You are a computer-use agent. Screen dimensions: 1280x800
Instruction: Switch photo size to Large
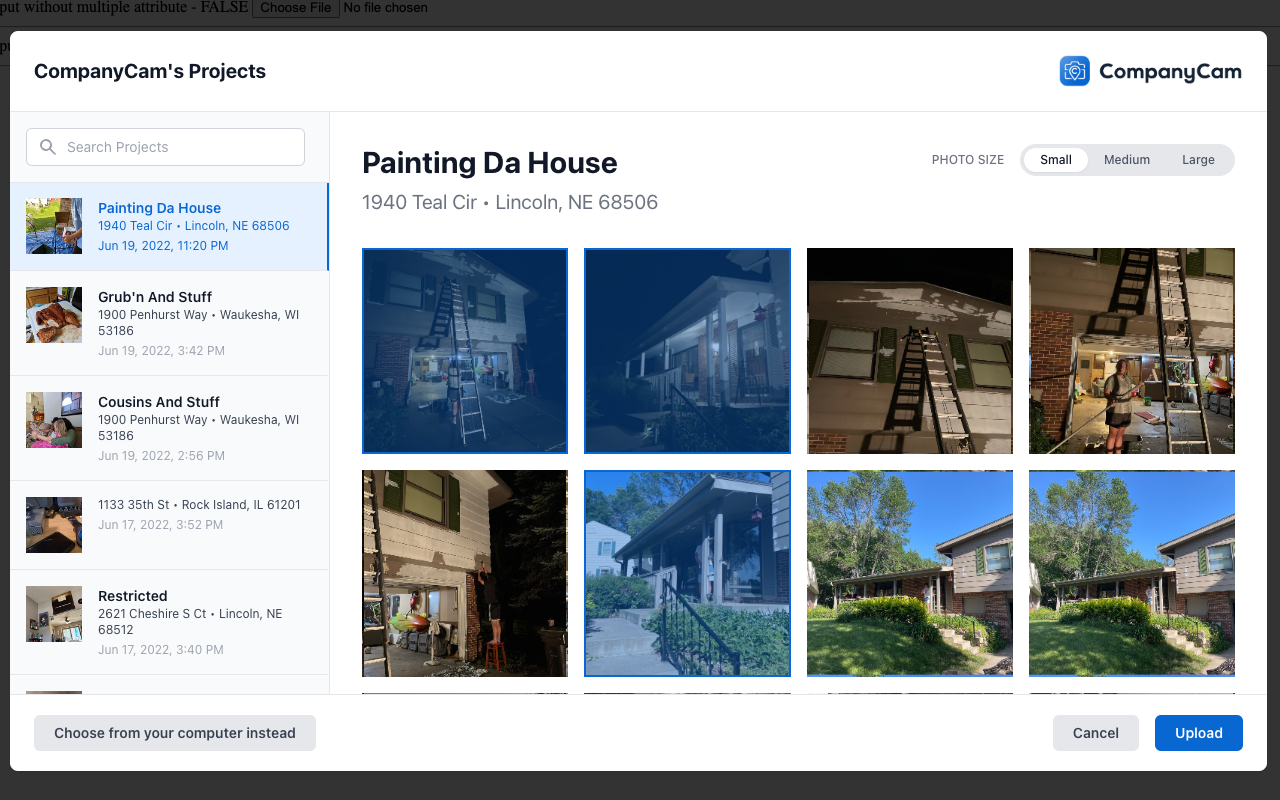click(x=1198, y=159)
